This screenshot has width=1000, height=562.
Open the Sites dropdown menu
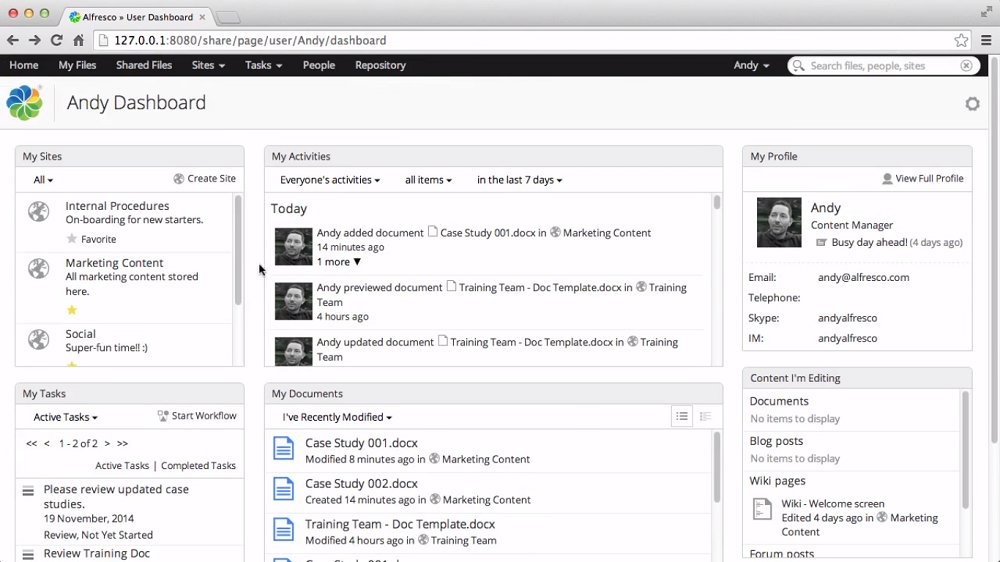coord(208,65)
